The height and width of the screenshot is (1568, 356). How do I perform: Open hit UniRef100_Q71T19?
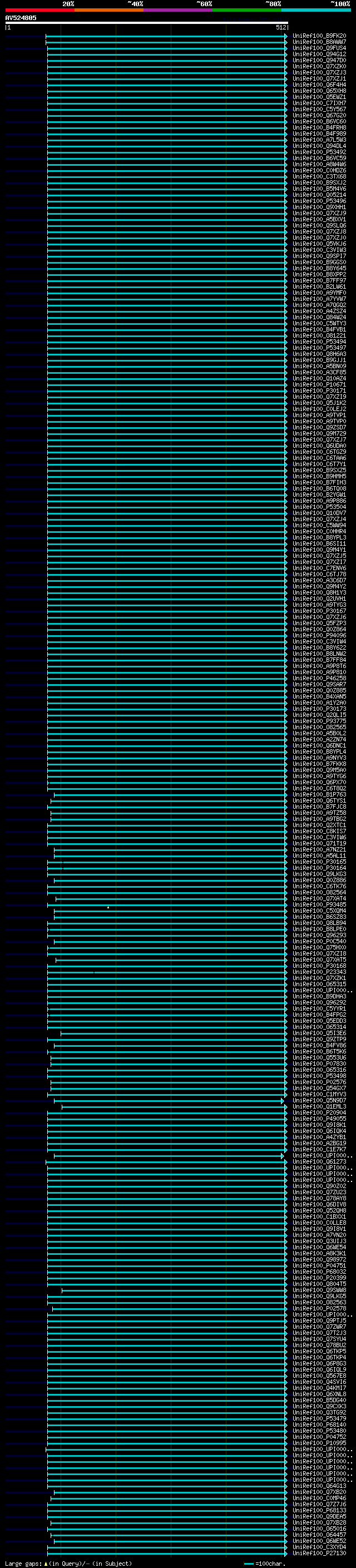tap(319, 843)
